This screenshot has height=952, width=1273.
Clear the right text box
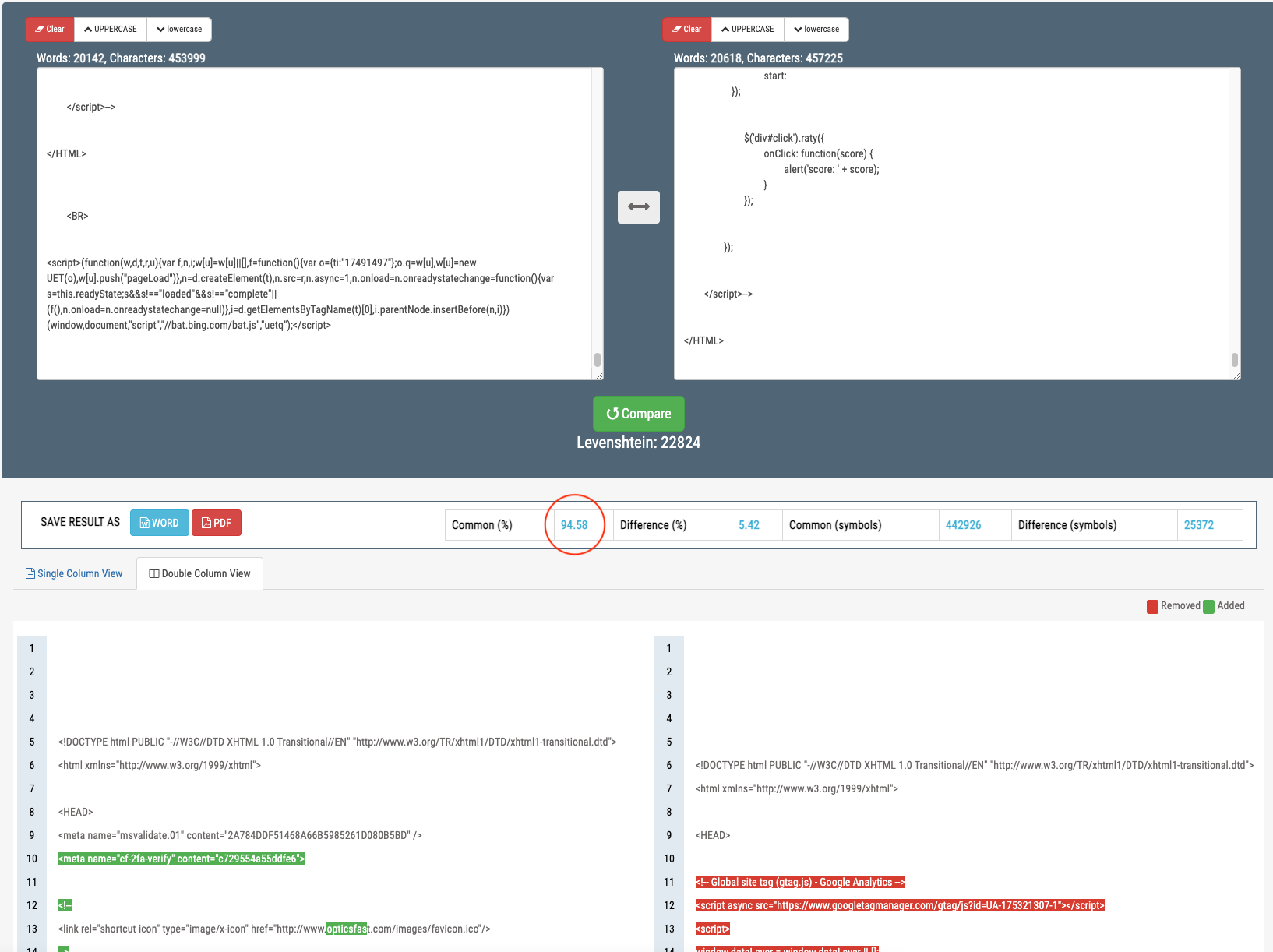pos(687,30)
